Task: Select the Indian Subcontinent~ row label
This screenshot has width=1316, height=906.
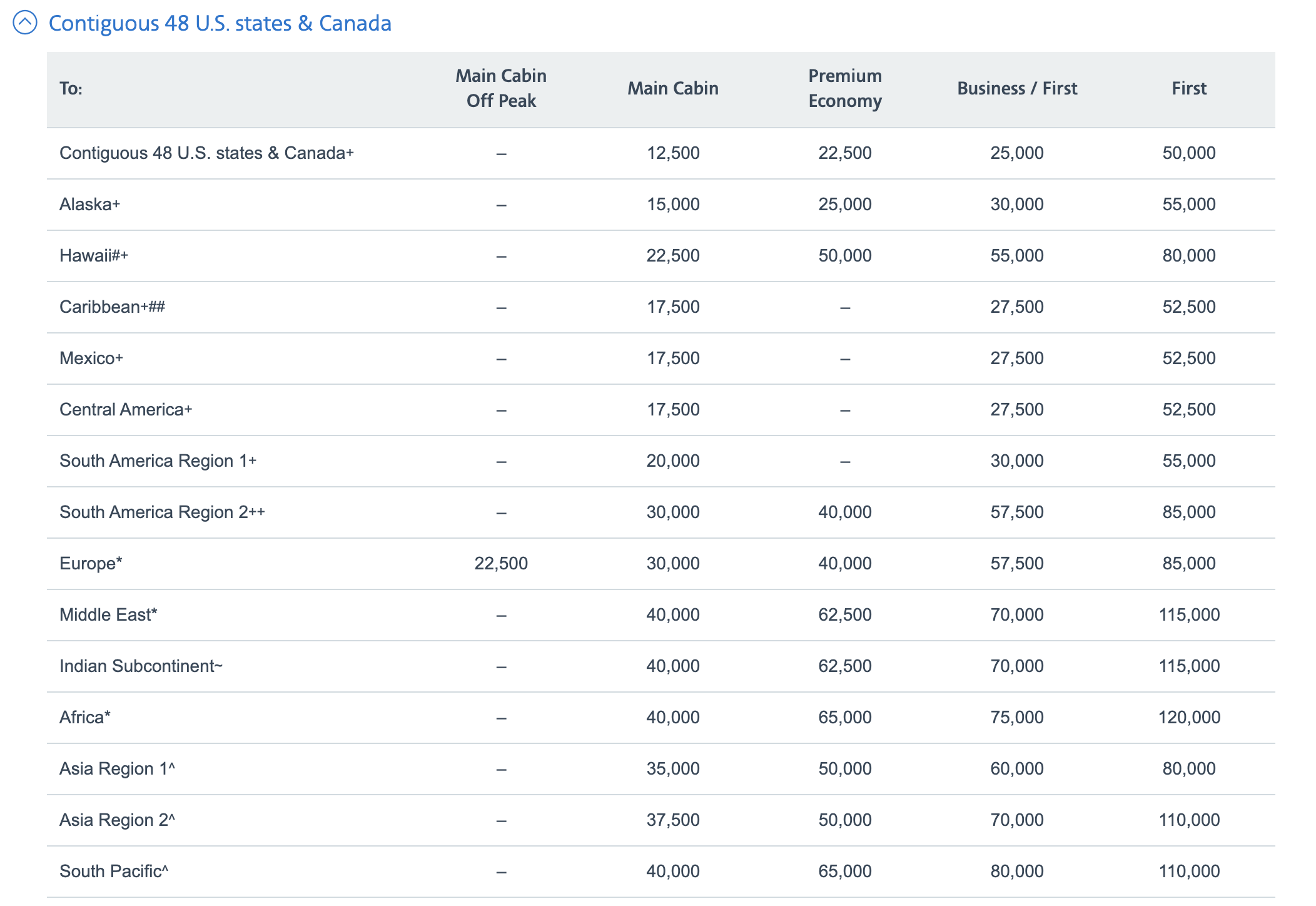Action: coord(141,666)
